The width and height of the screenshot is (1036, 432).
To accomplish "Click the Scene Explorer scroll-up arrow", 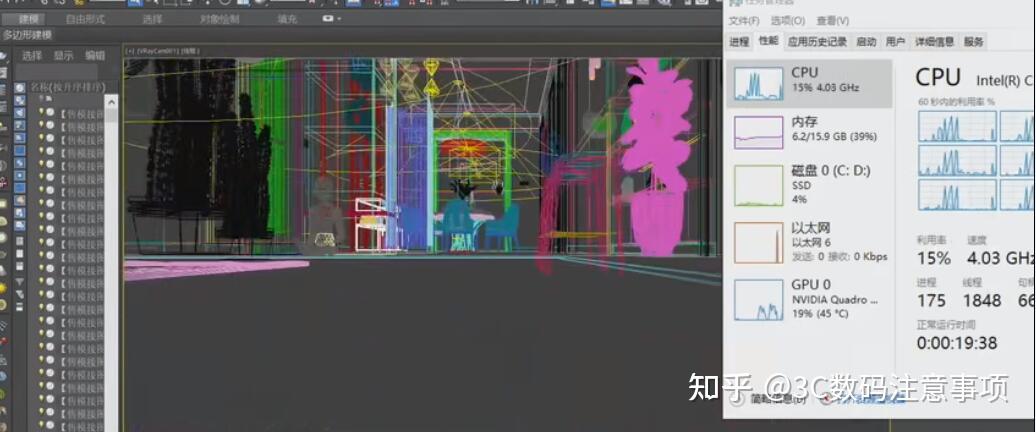I will (x=111, y=102).
